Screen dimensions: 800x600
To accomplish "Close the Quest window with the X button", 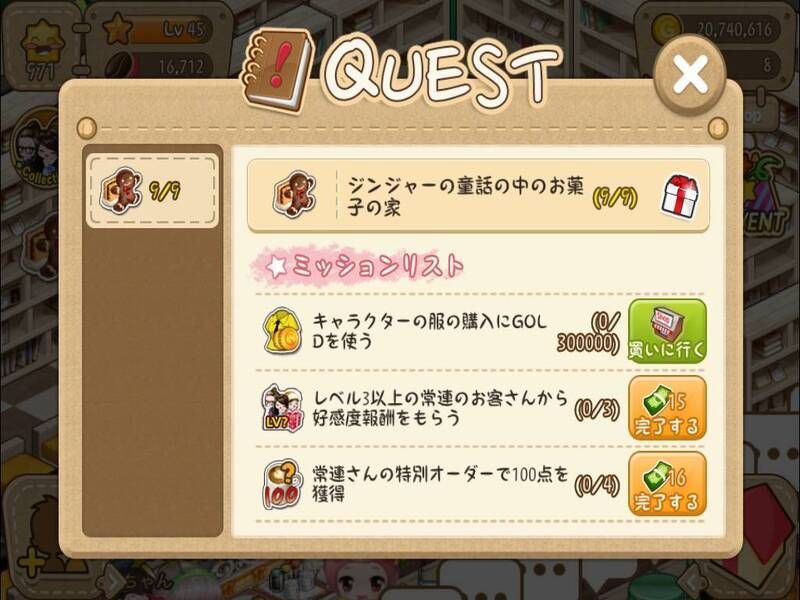I will tap(690, 74).
